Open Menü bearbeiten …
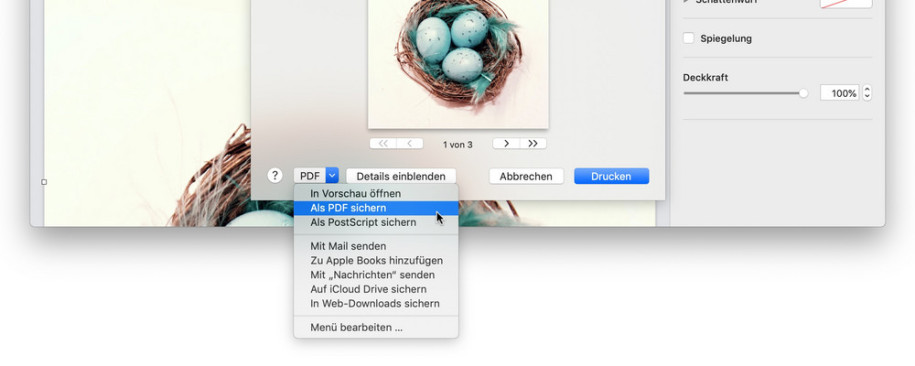The height and width of the screenshot is (366, 915). click(376, 327)
